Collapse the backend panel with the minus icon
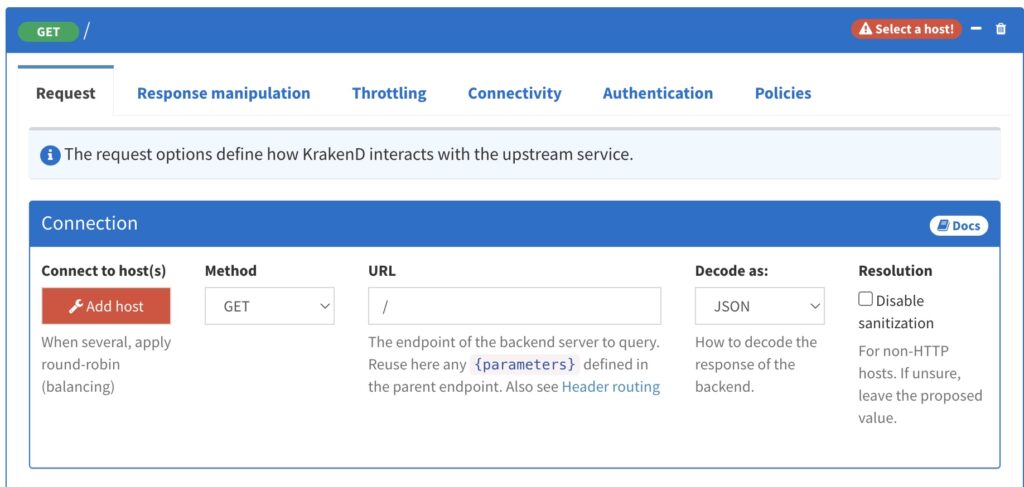The image size is (1024, 487). 976,29
